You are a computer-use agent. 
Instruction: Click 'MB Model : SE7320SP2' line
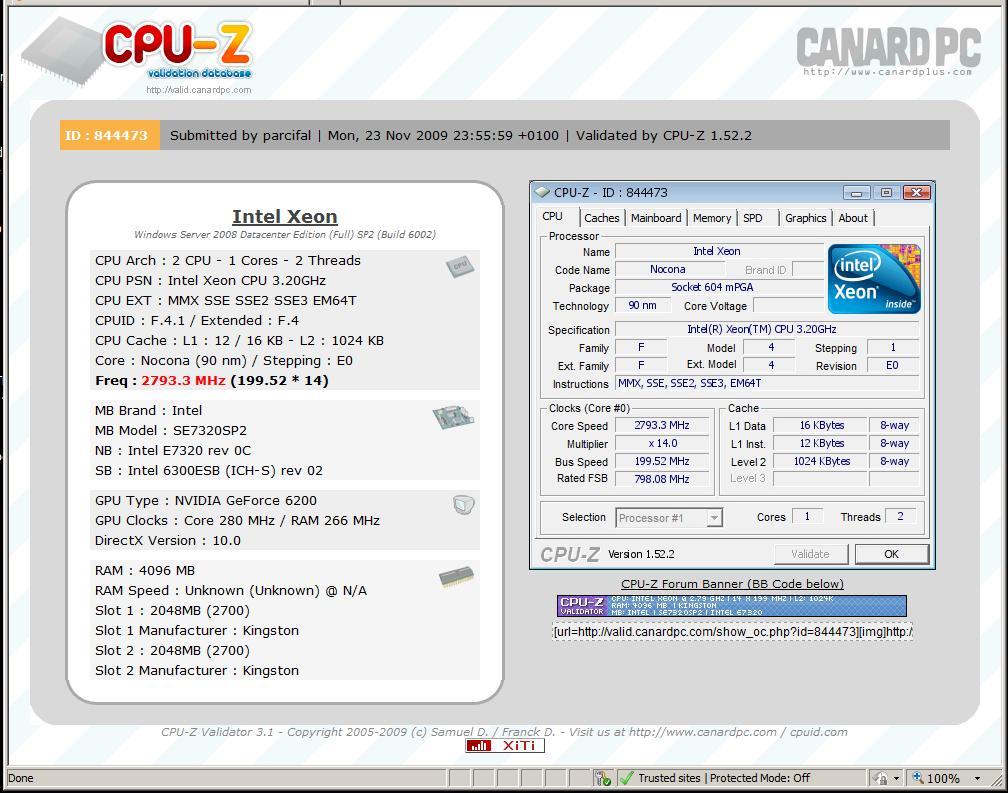pyautogui.click(x=171, y=431)
